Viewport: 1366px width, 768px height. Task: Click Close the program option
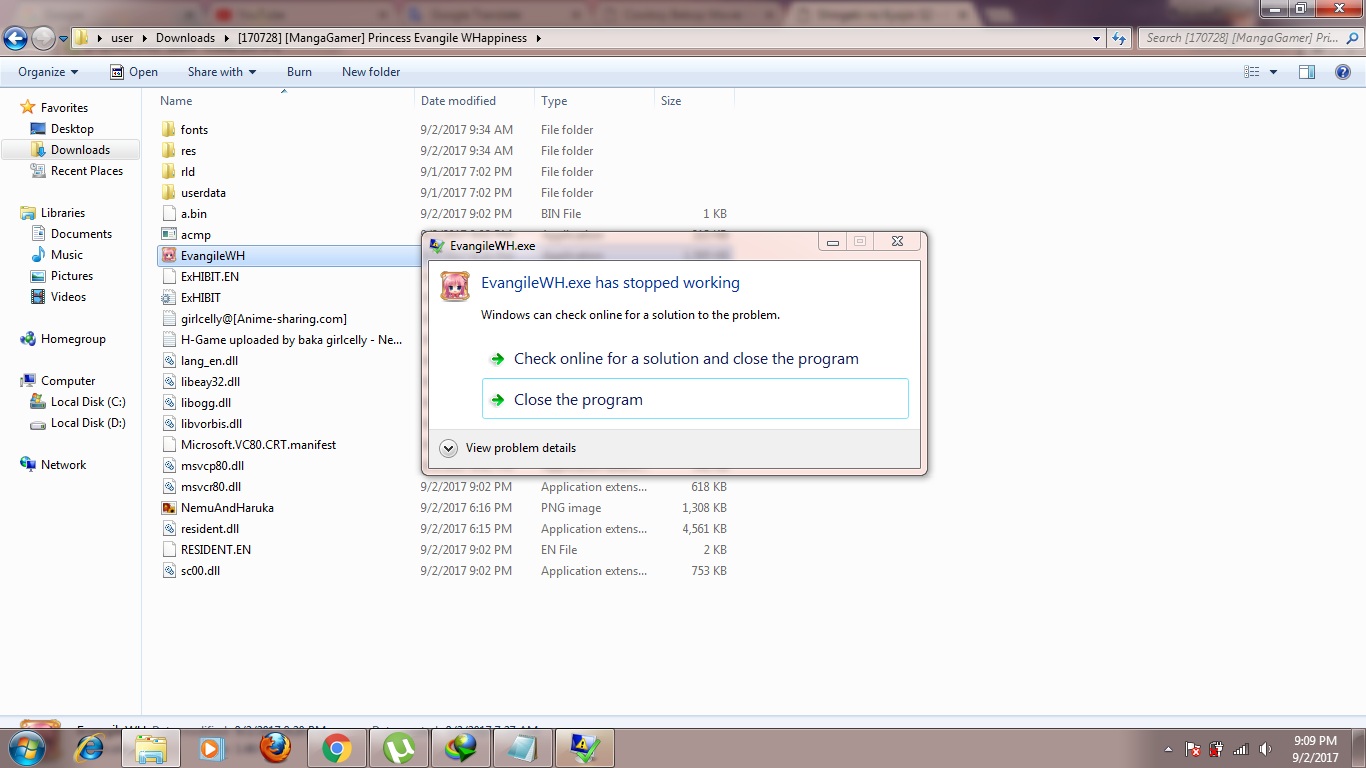[x=578, y=399]
